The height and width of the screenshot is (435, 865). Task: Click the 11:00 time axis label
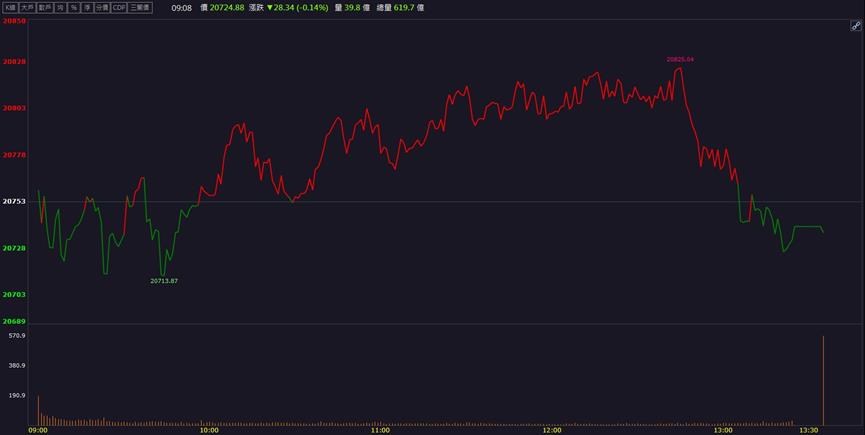tap(381, 431)
